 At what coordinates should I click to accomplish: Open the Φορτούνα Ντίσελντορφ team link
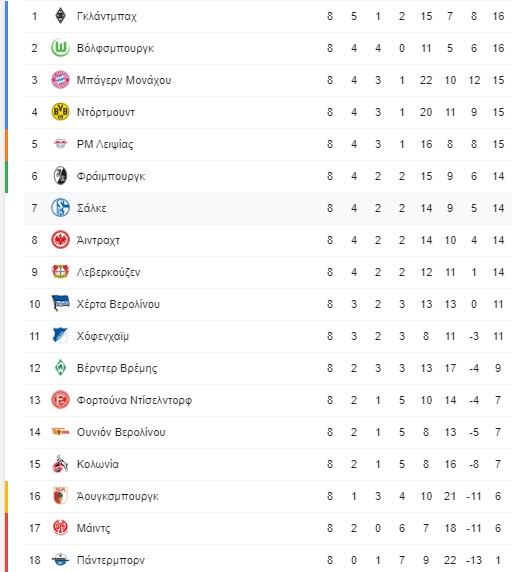coord(134,400)
